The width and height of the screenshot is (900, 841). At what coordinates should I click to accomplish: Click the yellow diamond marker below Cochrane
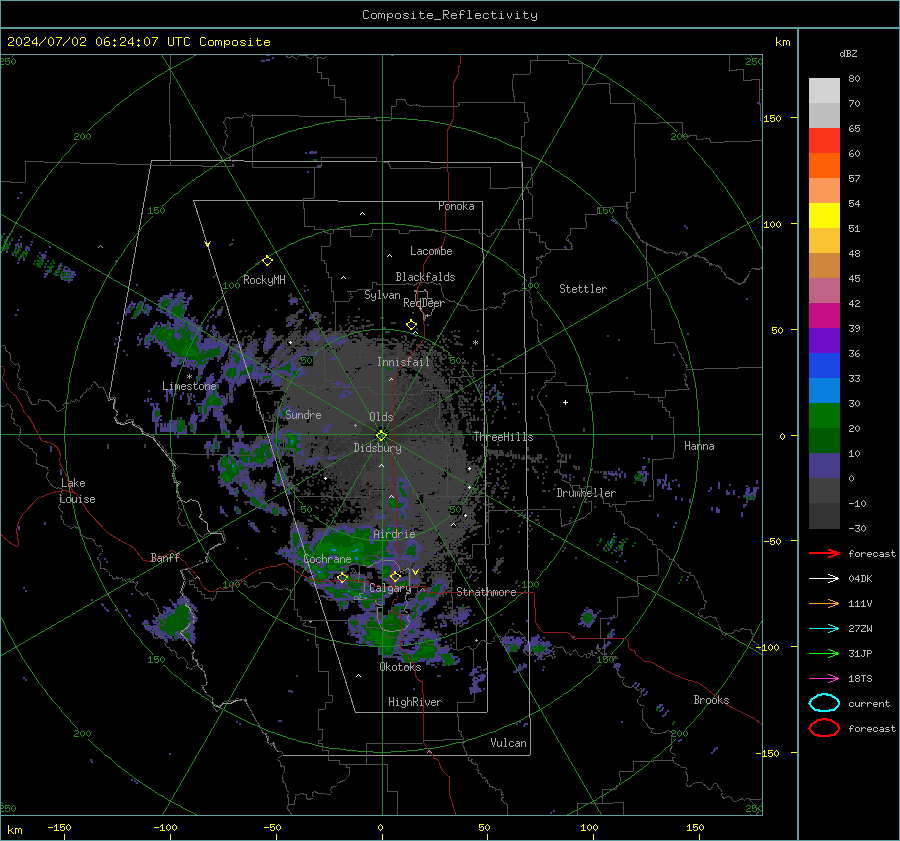pos(342,578)
